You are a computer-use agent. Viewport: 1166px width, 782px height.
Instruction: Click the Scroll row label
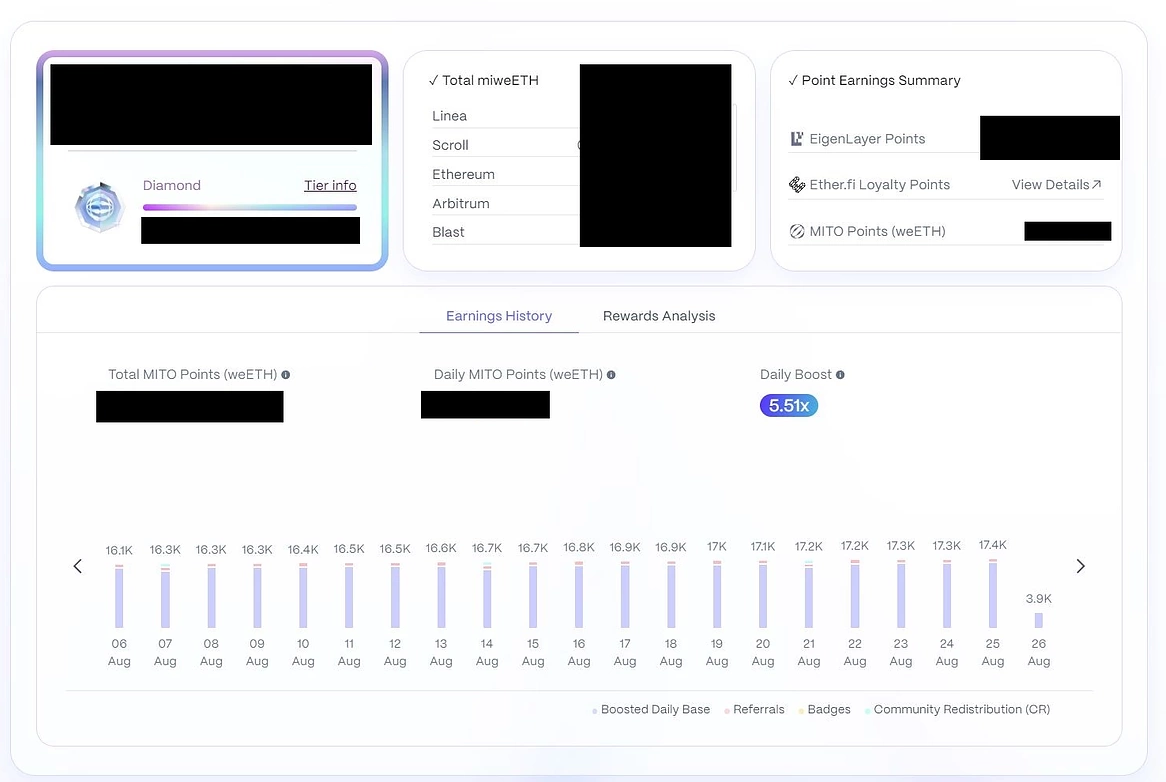(450, 145)
